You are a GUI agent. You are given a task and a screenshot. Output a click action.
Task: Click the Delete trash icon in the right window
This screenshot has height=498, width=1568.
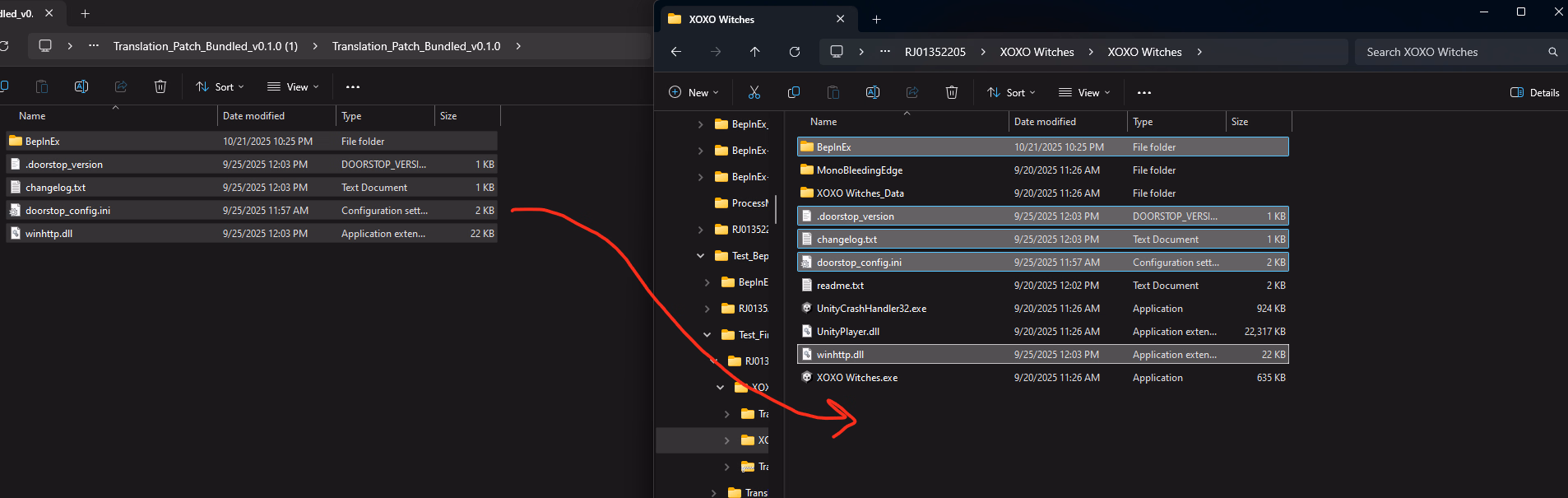951,92
